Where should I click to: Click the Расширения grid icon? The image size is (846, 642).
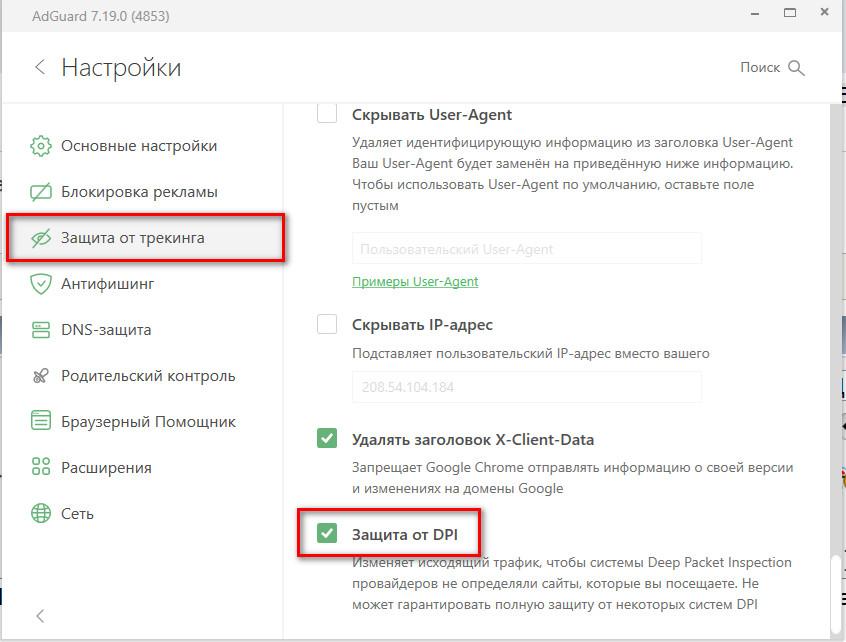(x=41, y=468)
